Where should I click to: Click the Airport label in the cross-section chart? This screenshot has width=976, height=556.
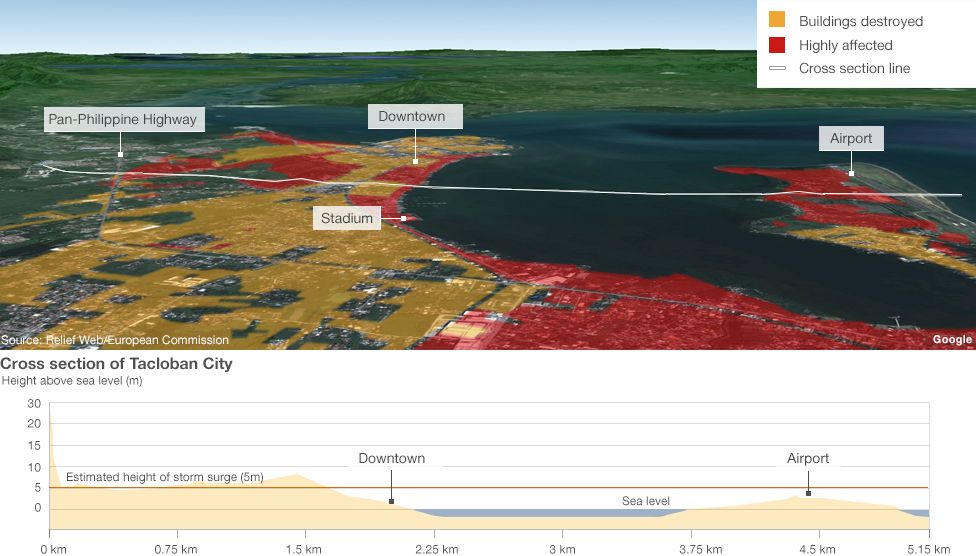tap(808, 458)
